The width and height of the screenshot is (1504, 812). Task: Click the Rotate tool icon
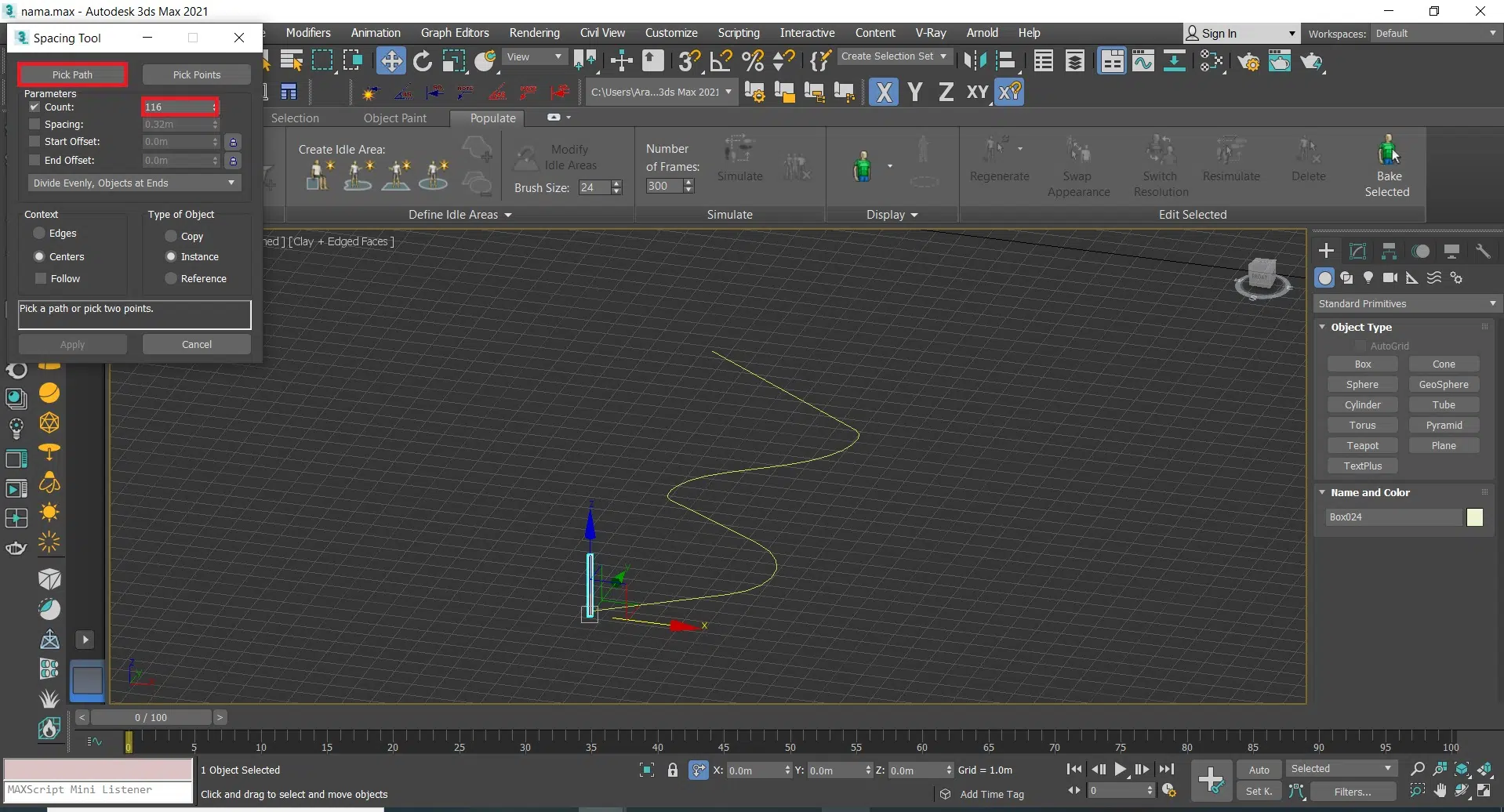[x=423, y=61]
